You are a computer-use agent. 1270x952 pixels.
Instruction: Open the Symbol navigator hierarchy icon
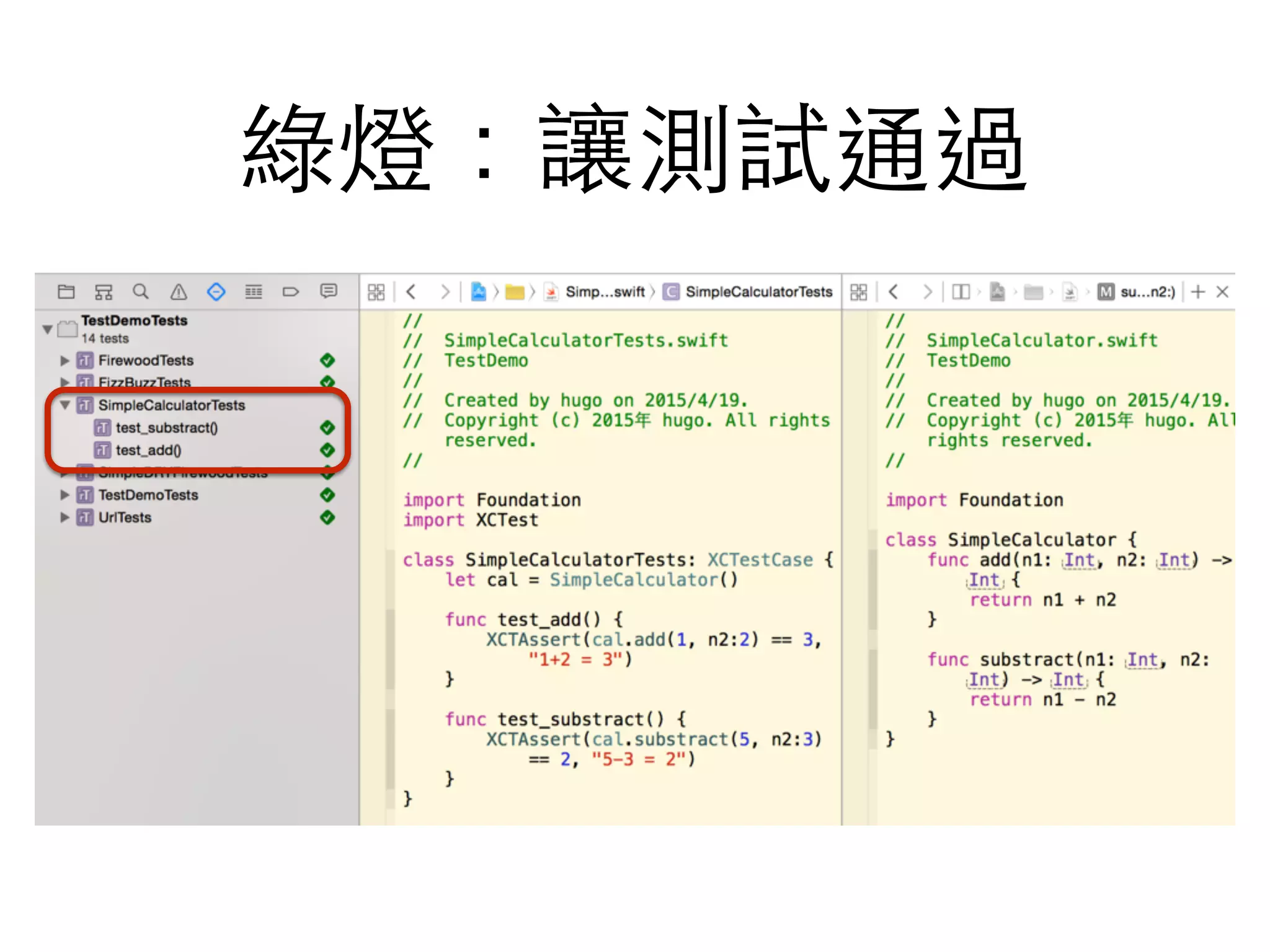pos(104,291)
